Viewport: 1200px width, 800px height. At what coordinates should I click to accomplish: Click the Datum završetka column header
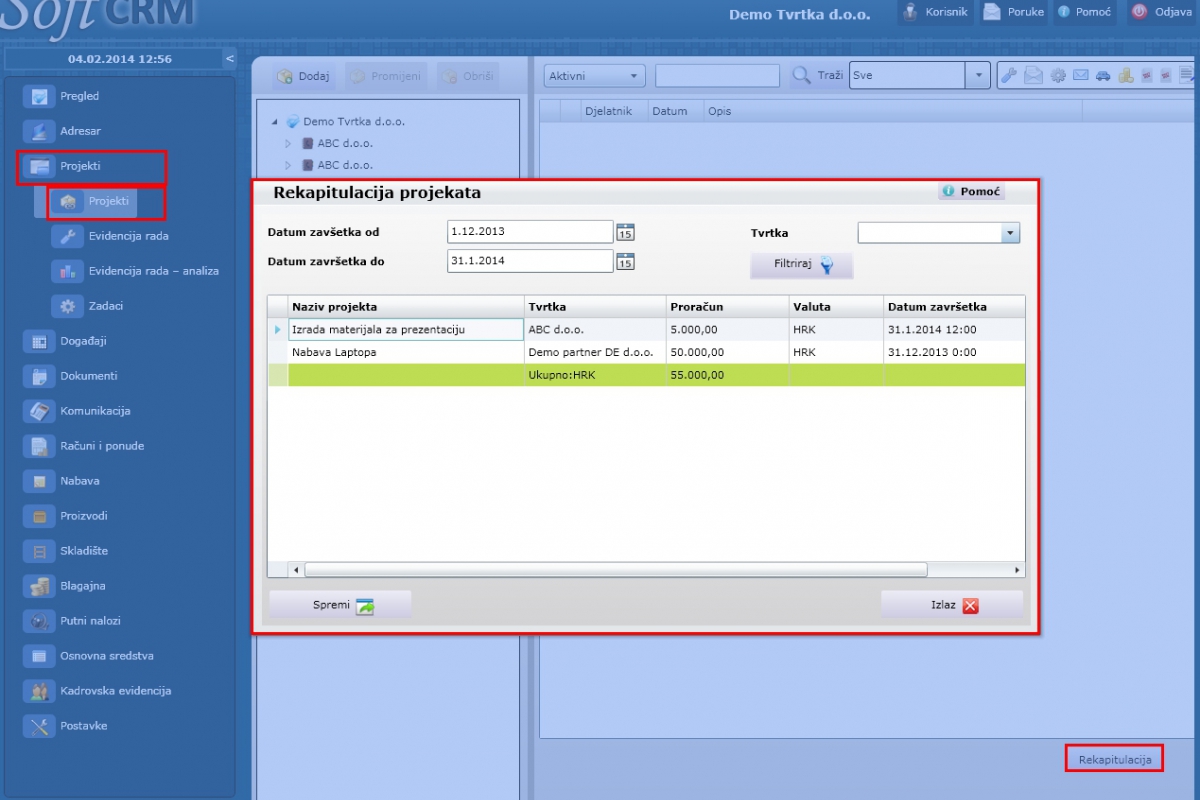click(954, 307)
